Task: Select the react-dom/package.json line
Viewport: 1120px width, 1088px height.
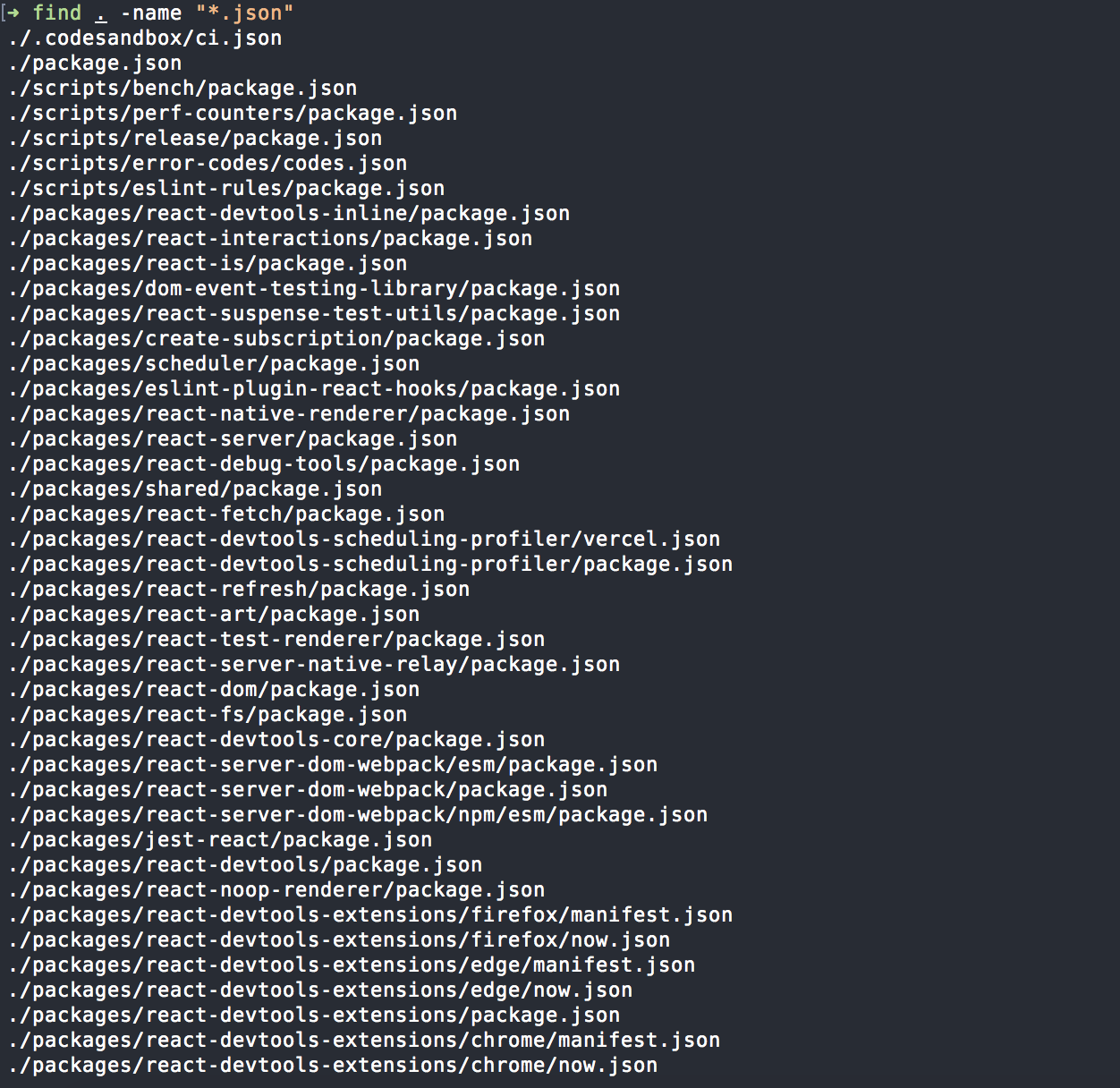Action: click(x=214, y=689)
